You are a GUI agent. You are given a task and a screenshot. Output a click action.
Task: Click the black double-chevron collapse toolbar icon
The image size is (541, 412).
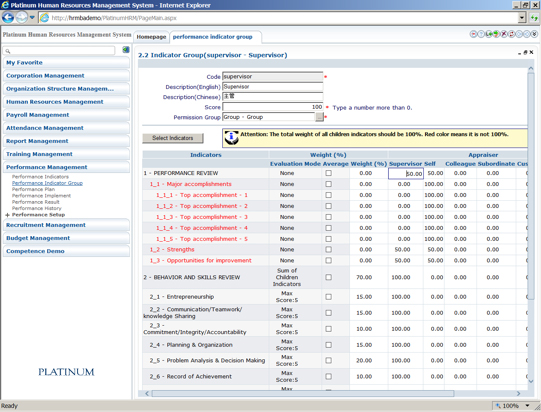(x=534, y=34)
